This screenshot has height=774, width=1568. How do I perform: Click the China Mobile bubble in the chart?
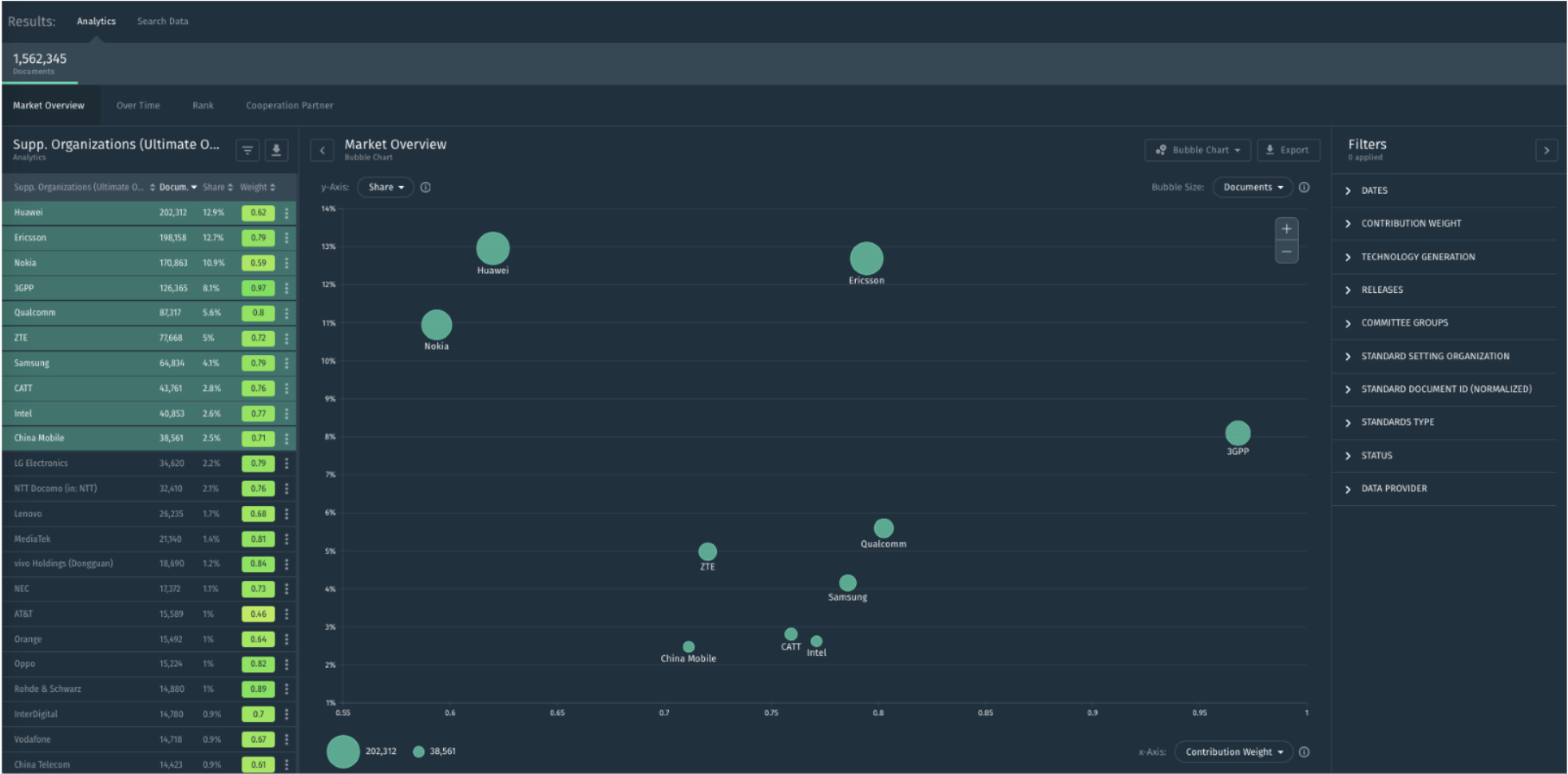688,647
